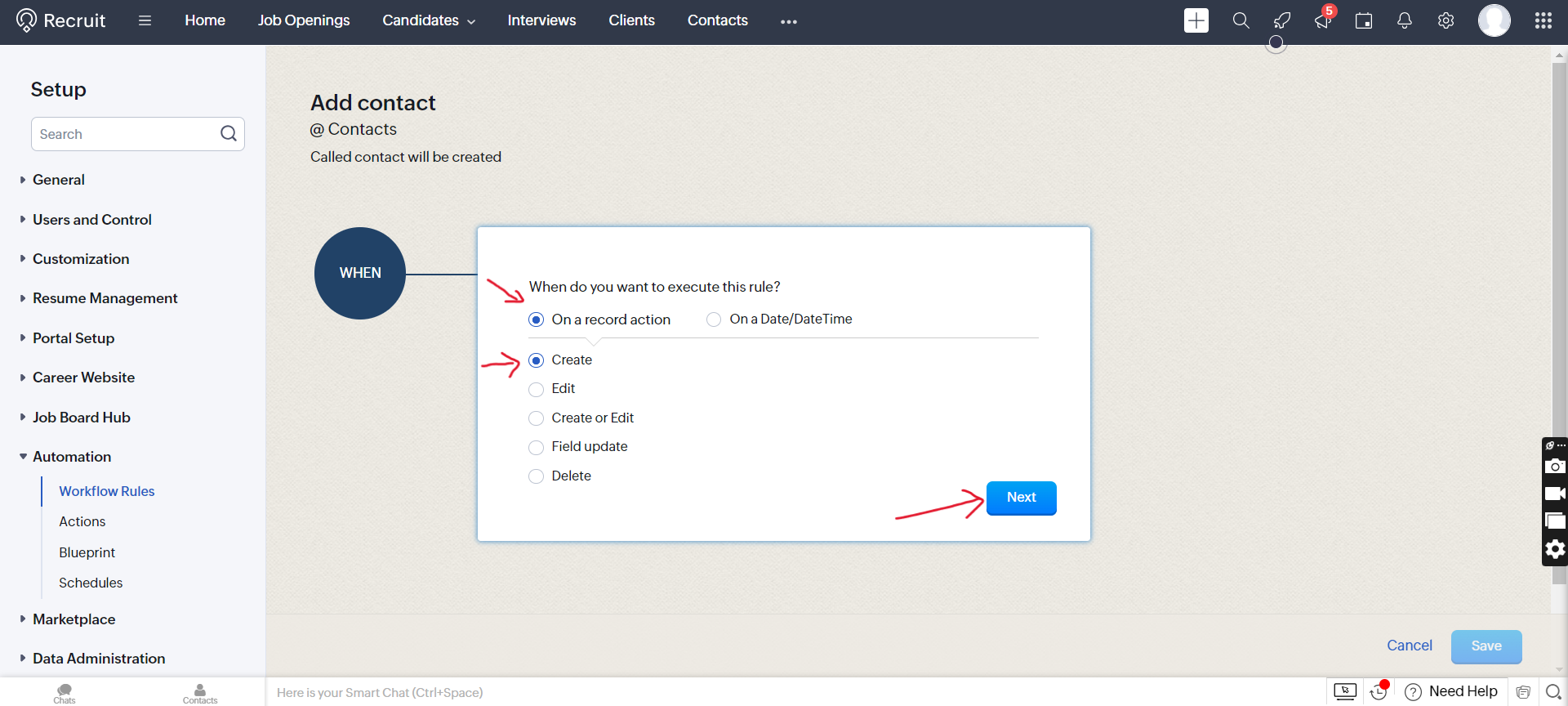Image resolution: width=1568 pixels, height=706 pixels.
Task: Open the apps grid icon
Action: (1543, 20)
